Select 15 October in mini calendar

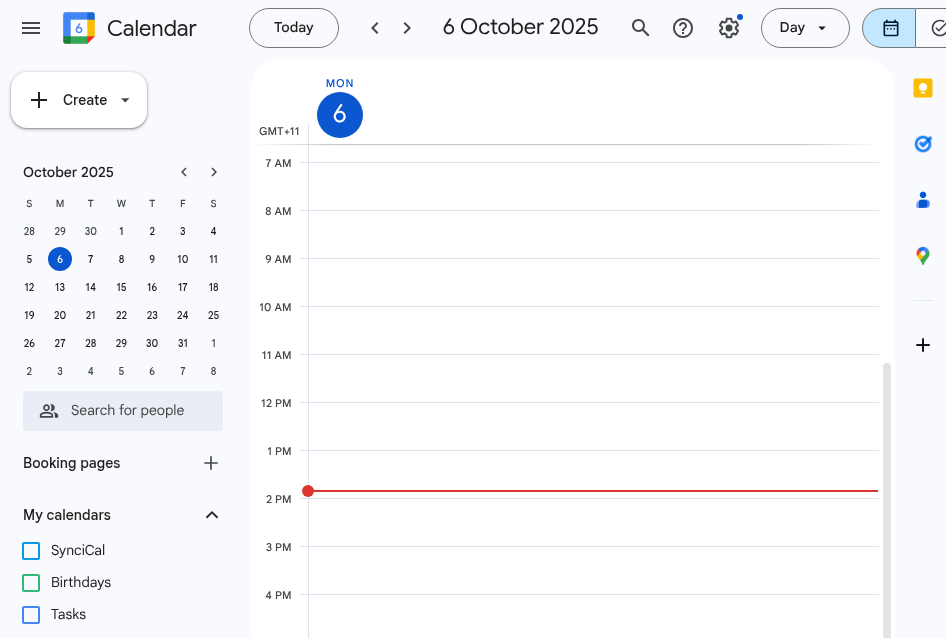point(121,287)
